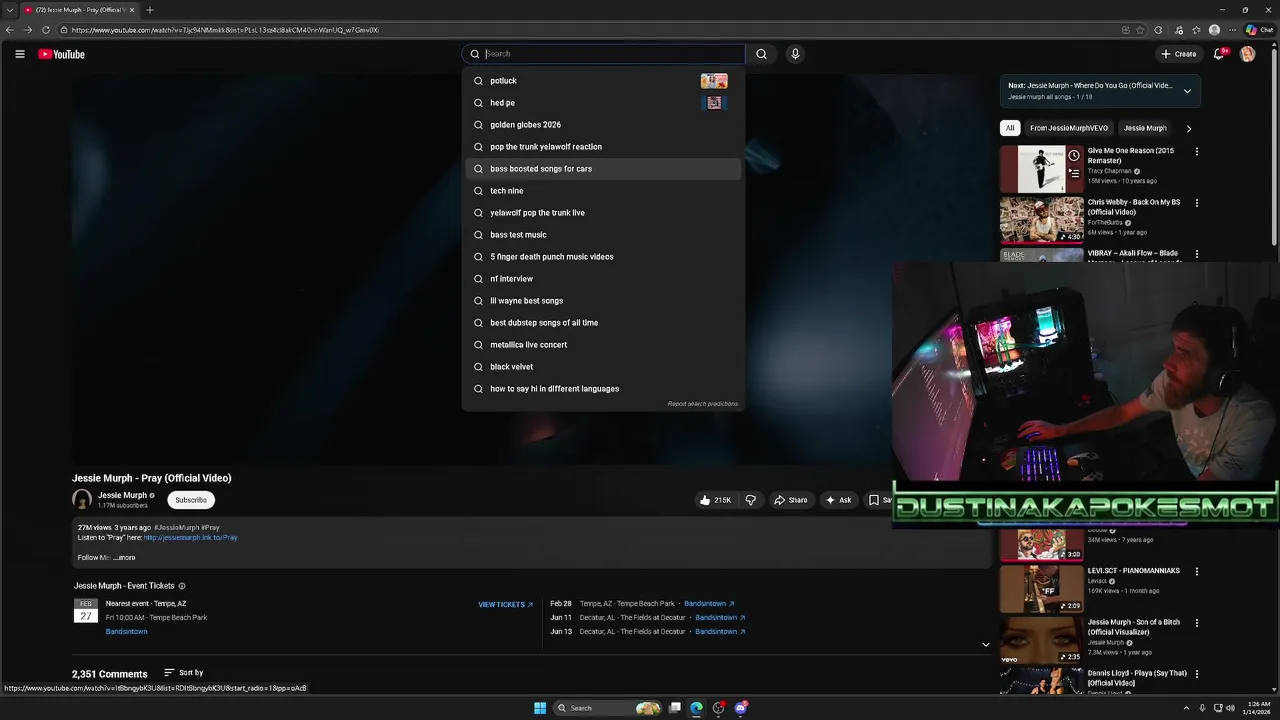Like the Jessie Murph Pray video

pos(714,500)
